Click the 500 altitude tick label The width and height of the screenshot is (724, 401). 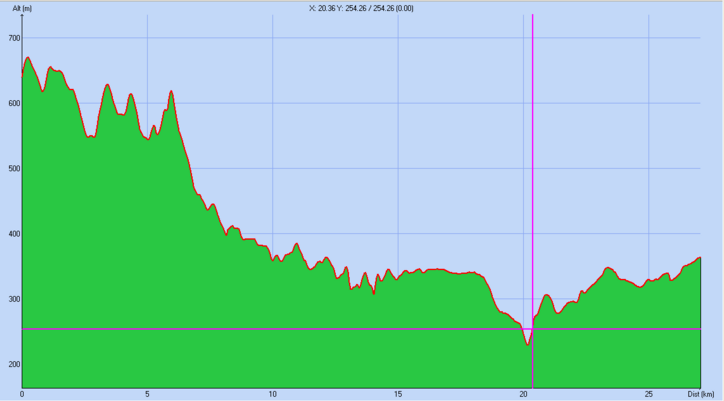pos(14,168)
